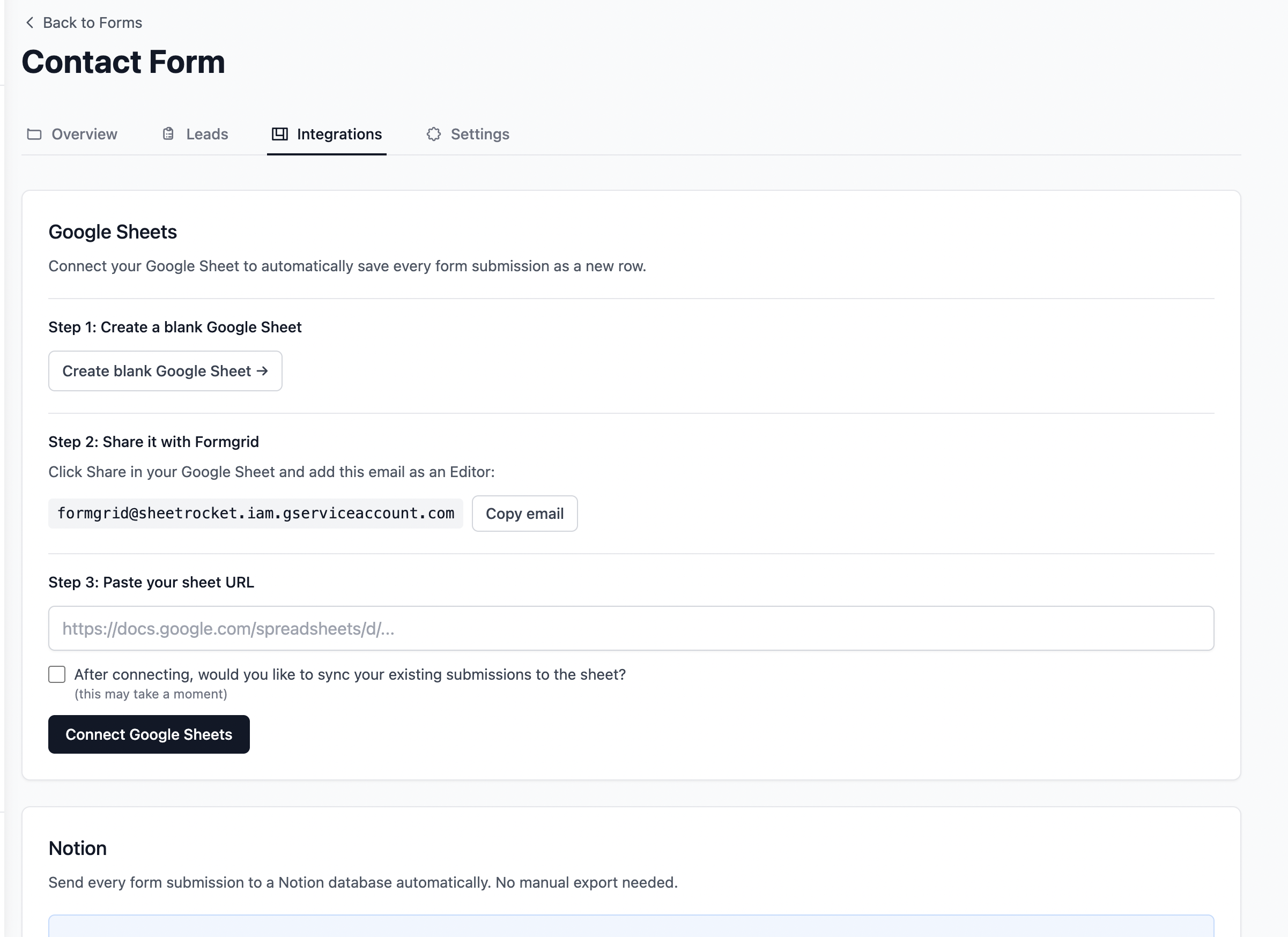Select the Integrations tab
This screenshot has width=1288, height=937.
coord(327,134)
